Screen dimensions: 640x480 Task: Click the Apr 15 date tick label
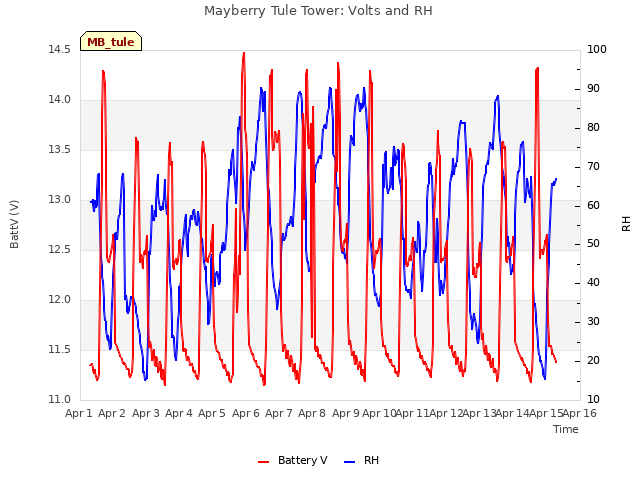tap(546, 413)
